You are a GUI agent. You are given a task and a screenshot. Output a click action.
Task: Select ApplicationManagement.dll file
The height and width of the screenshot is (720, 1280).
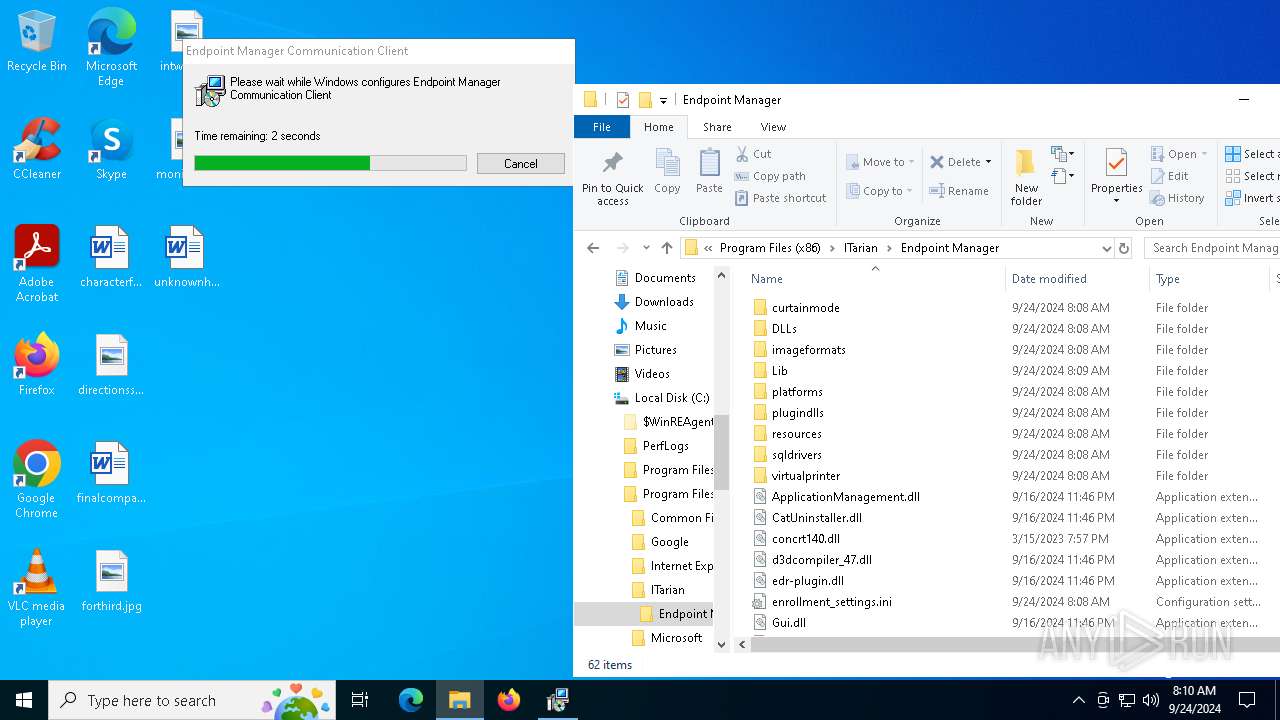pyautogui.click(x=845, y=497)
